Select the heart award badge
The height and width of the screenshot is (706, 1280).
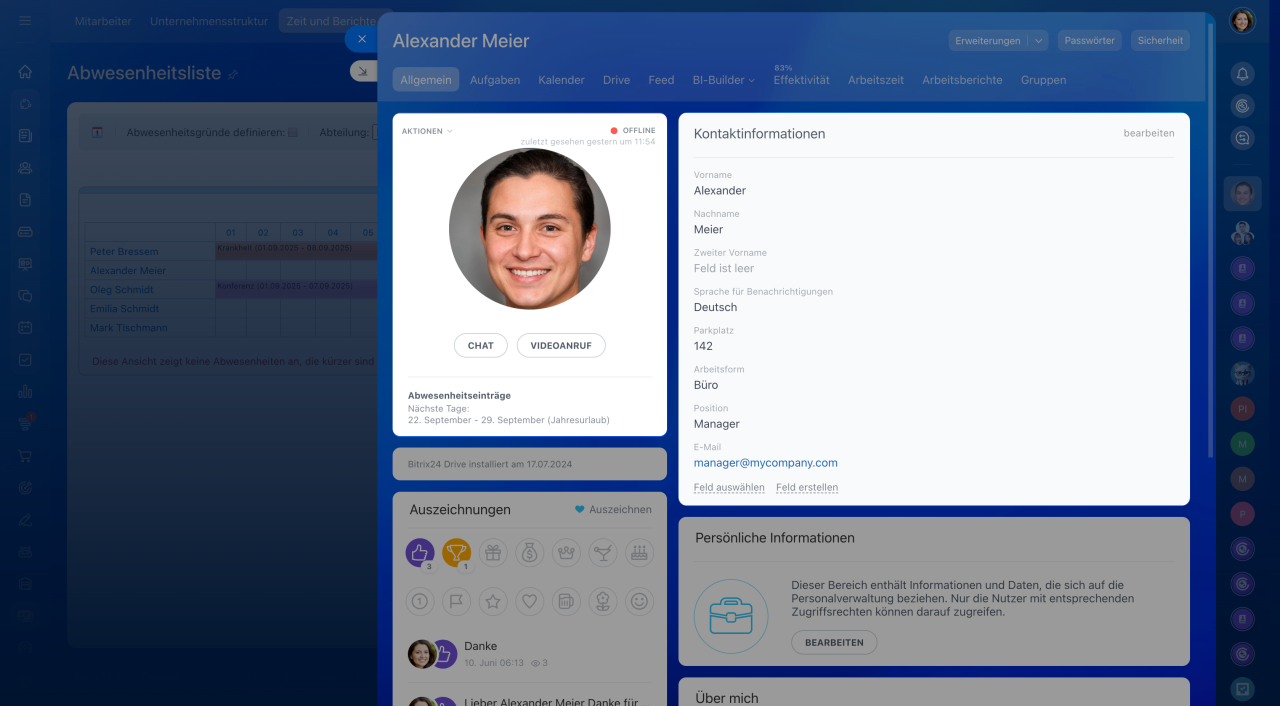pos(530,601)
